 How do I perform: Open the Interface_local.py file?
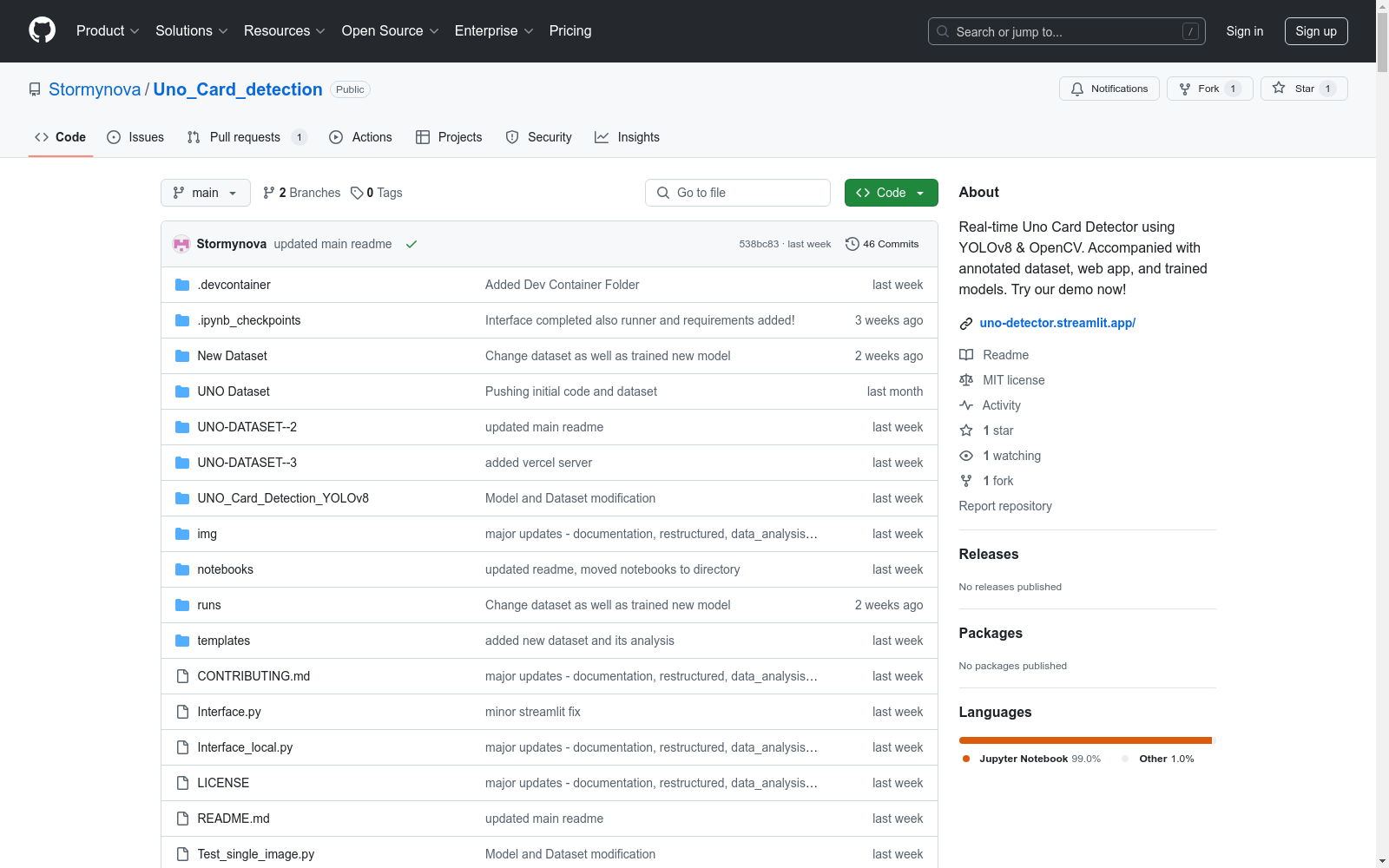(245, 747)
